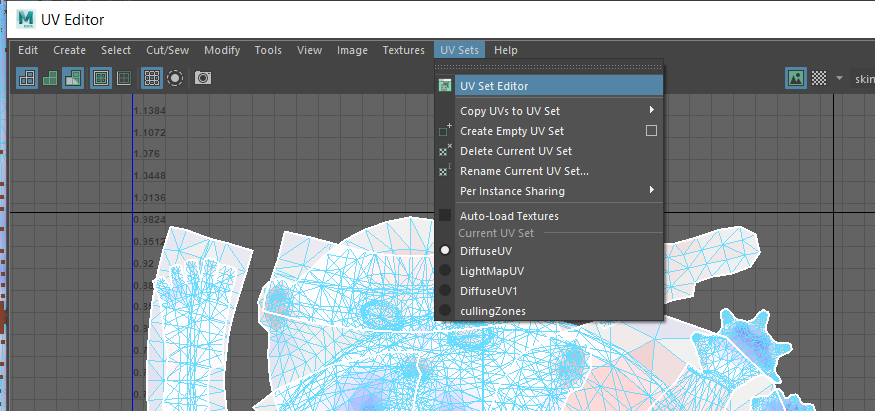Open the Textures menu

(x=403, y=50)
